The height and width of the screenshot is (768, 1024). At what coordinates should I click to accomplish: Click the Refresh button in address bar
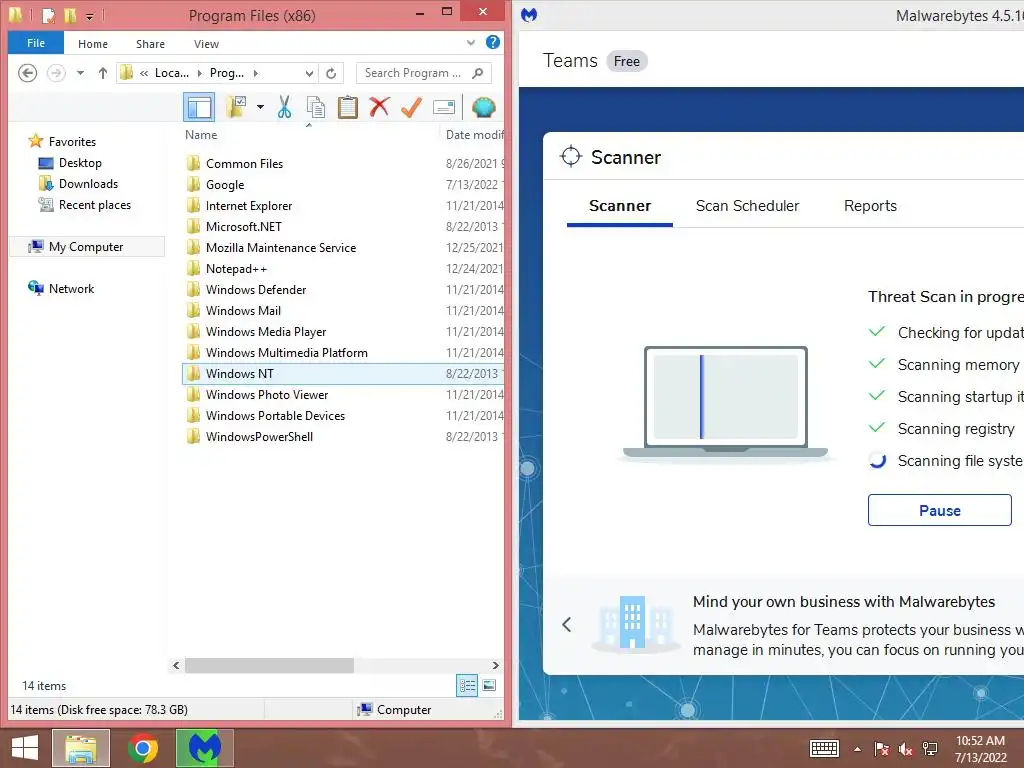(x=331, y=73)
